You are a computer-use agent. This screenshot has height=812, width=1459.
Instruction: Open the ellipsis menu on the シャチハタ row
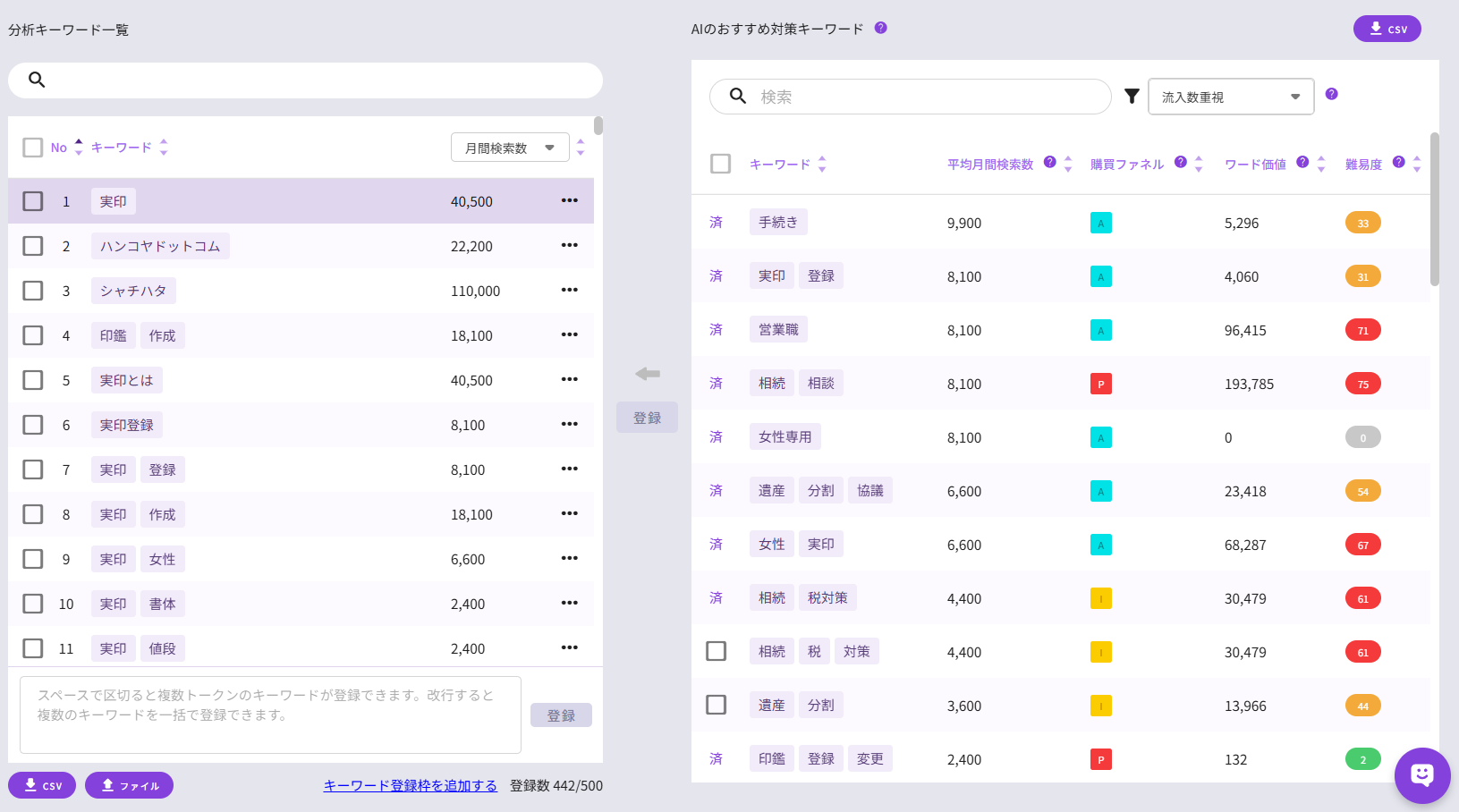click(x=570, y=290)
